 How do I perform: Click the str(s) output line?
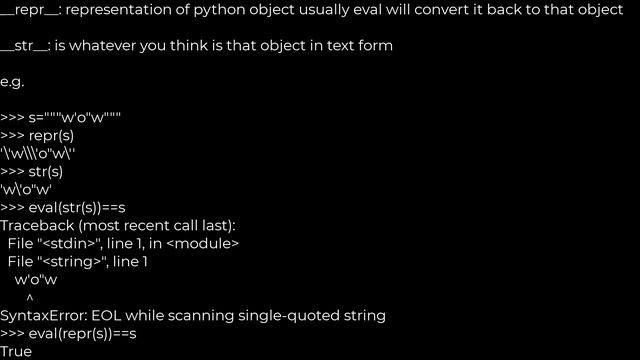(x=26, y=190)
